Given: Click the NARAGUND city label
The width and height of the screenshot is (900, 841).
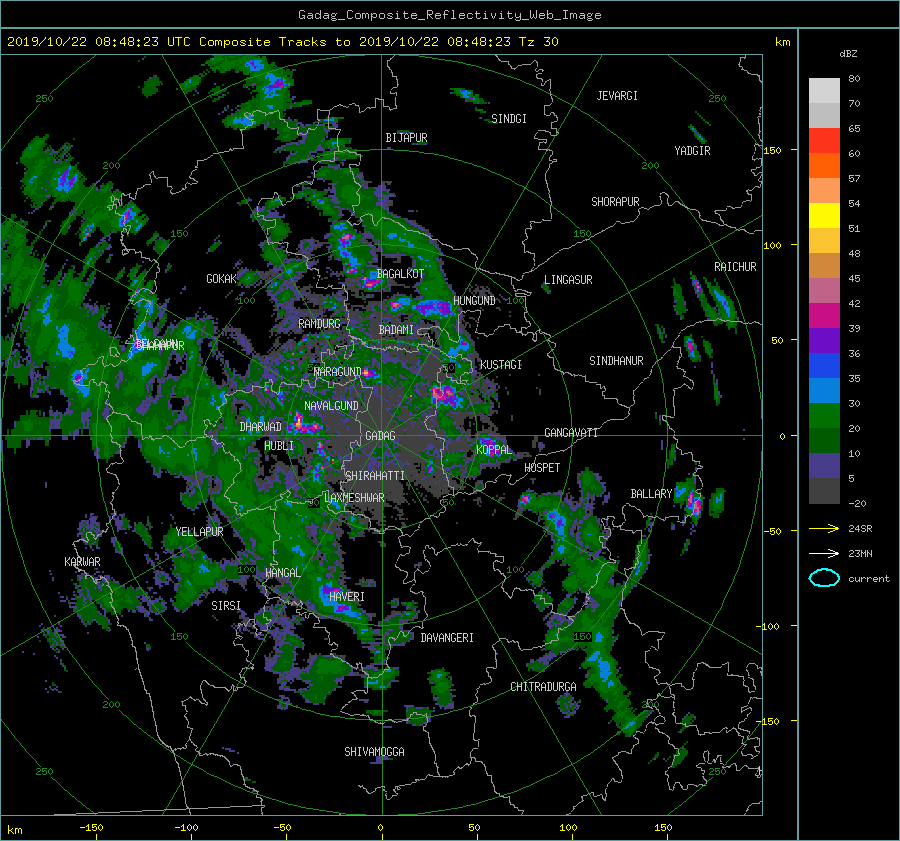Looking at the screenshot, I should point(338,372).
